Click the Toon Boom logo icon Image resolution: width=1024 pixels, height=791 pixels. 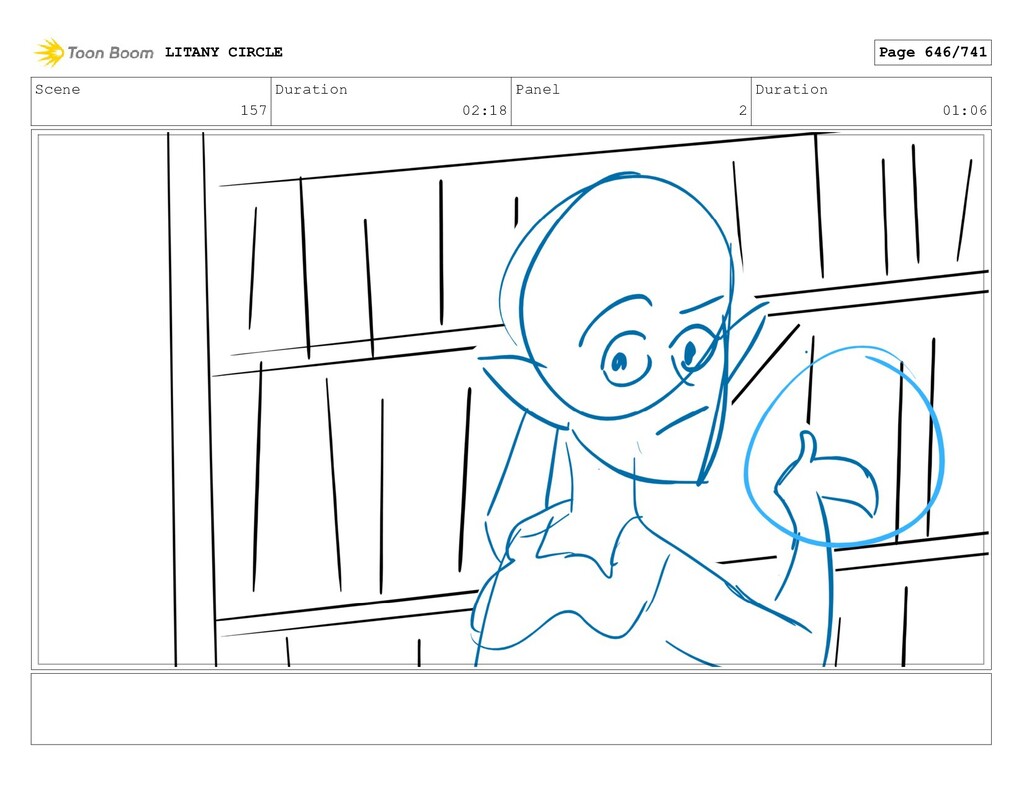49,52
